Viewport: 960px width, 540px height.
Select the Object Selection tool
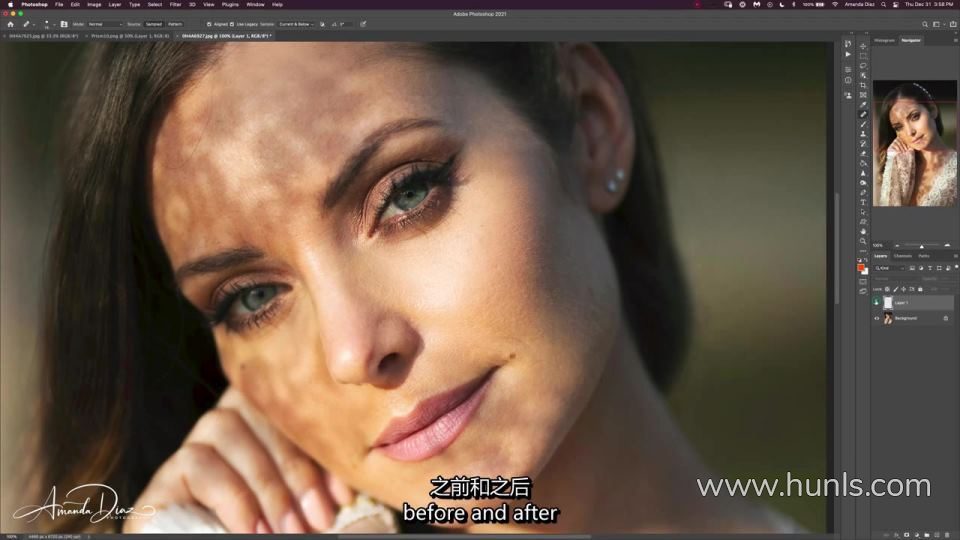click(x=863, y=75)
